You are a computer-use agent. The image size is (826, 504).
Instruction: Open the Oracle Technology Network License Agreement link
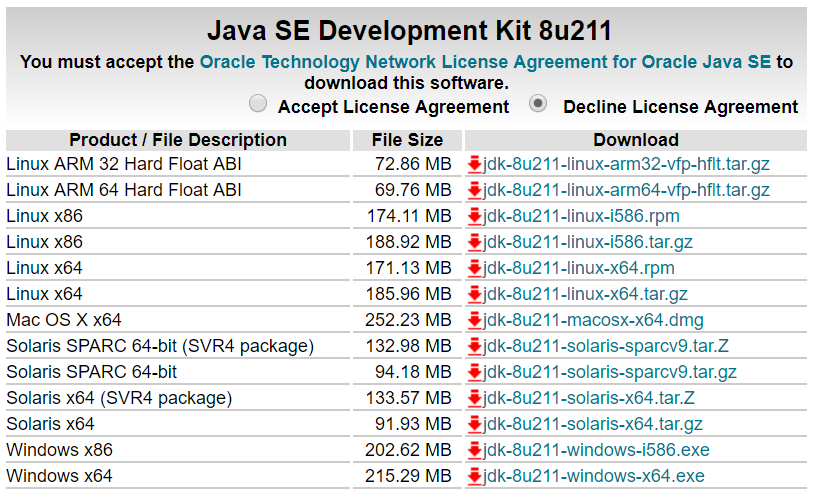[x=485, y=62]
